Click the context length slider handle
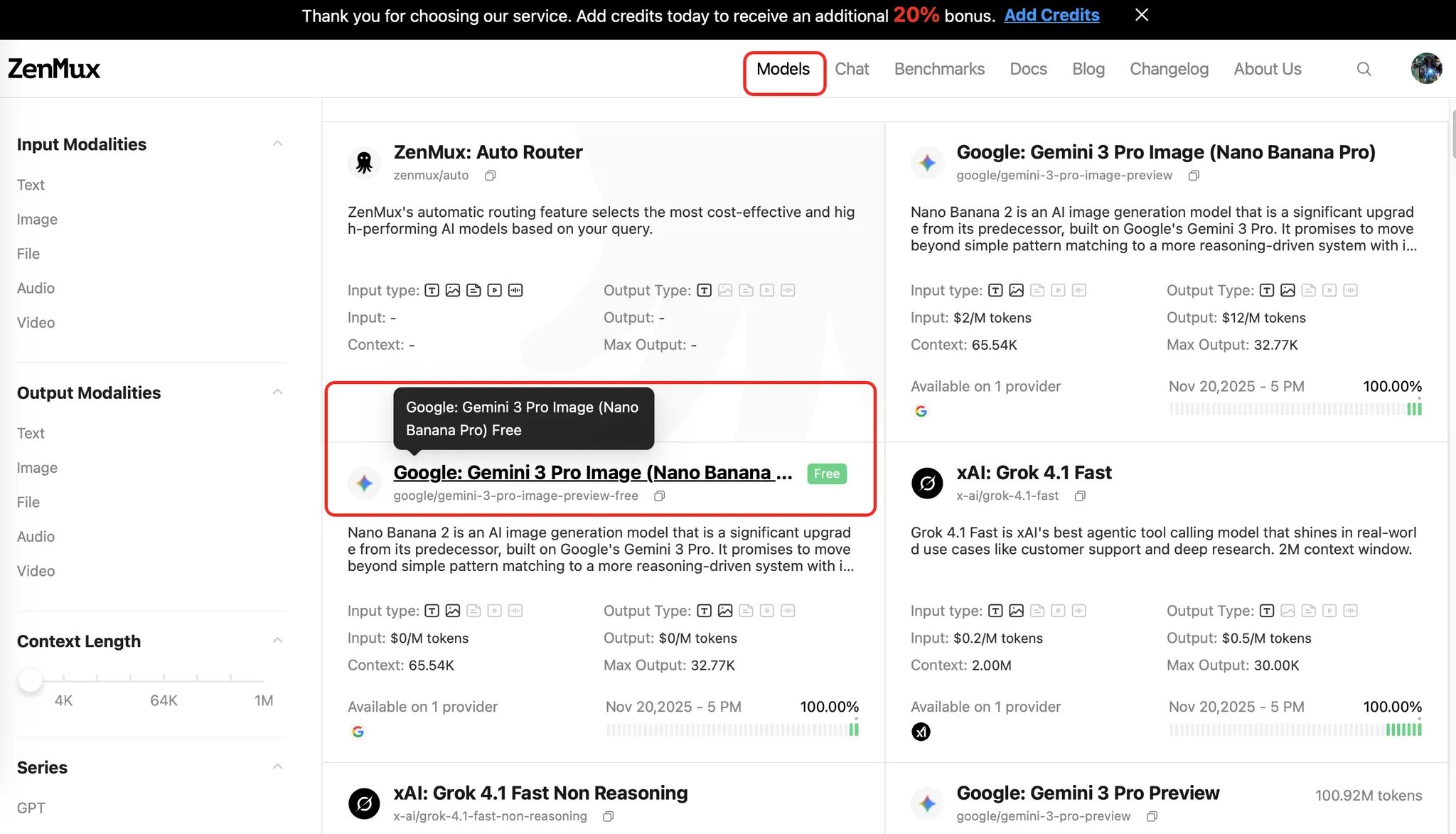This screenshot has height=834, width=1456. coord(30,679)
